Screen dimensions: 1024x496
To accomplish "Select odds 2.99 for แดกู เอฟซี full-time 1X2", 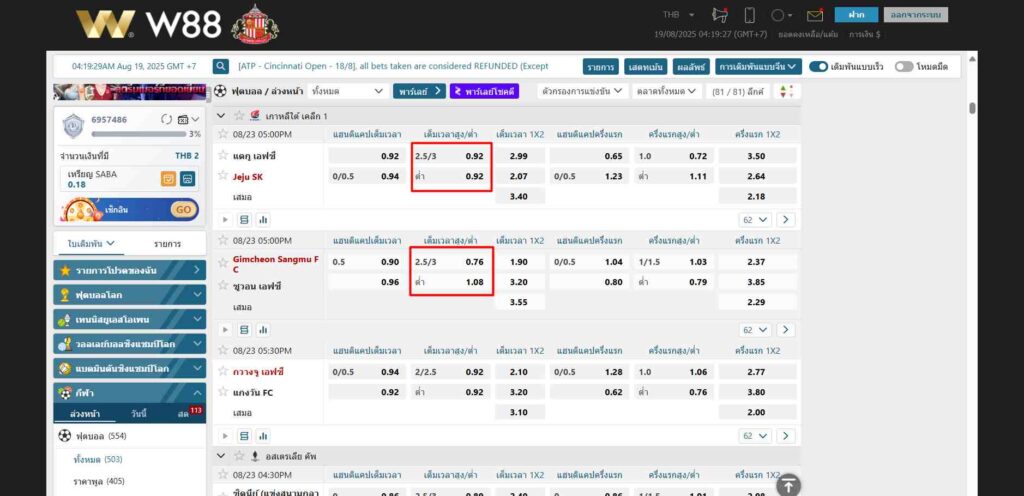I will 520,156.
